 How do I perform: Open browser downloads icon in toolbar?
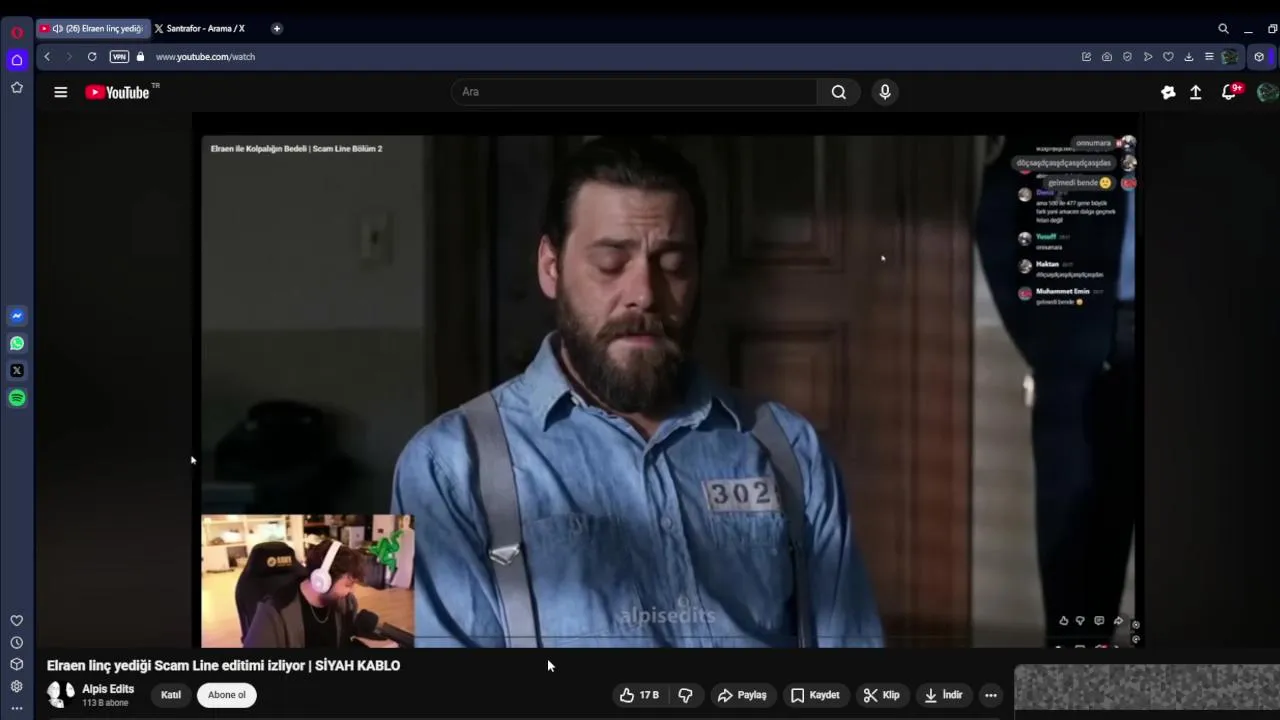coord(1189,57)
